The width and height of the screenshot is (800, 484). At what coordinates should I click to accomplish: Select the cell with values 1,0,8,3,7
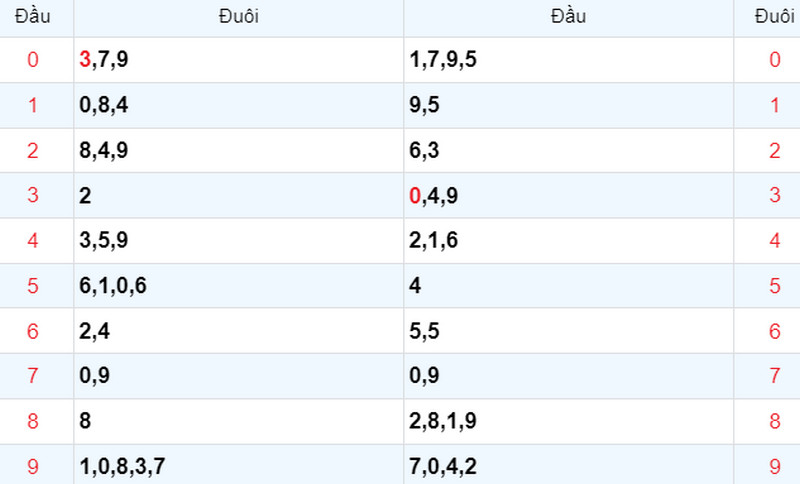[x=239, y=465]
